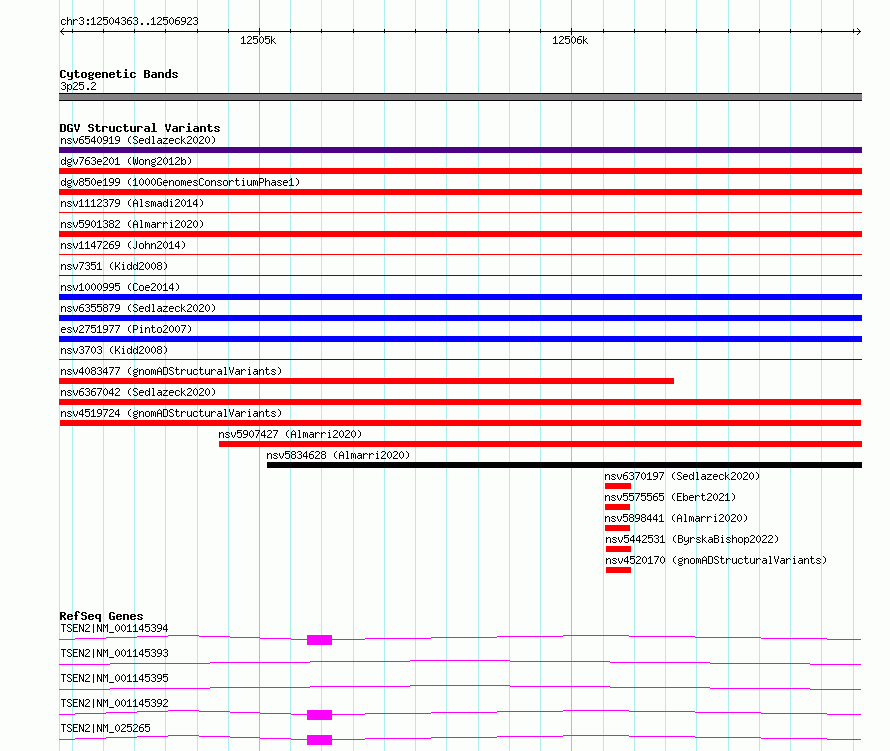Click the DGV Structural Variants track title
Image resolution: width=890 pixels, height=751 pixels.
click(140, 128)
